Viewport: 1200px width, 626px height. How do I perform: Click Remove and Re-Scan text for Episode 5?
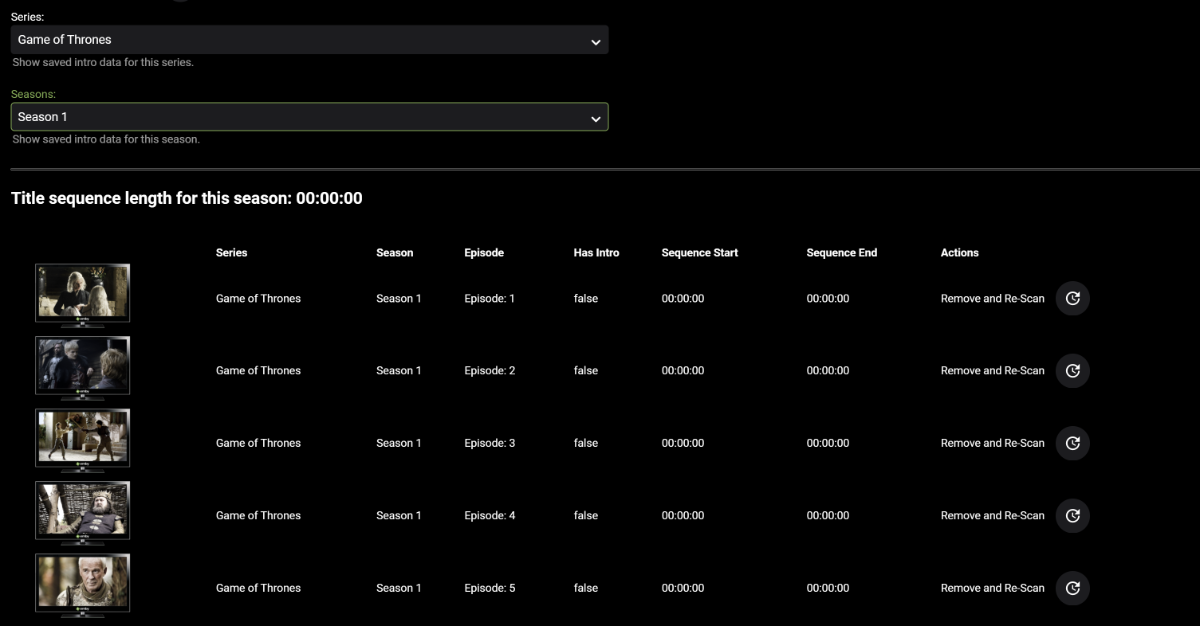pyautogui.click(x=992, y=588)
